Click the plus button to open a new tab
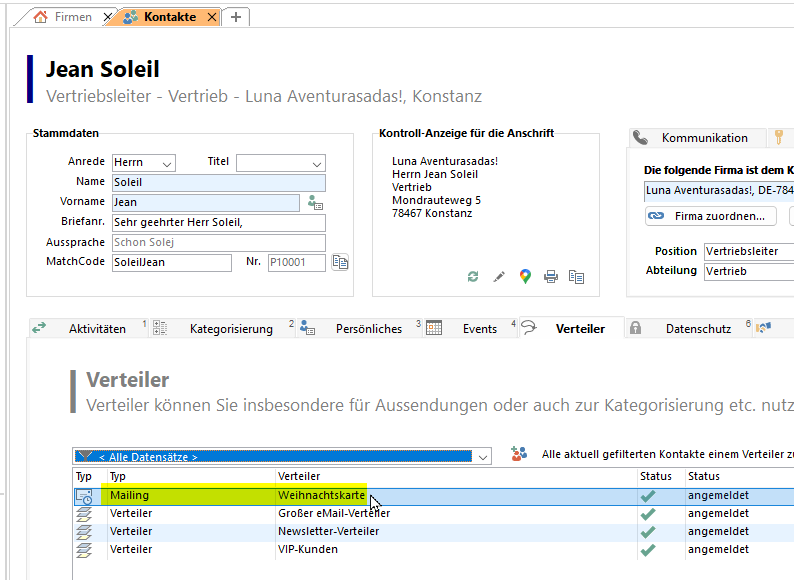 236,17
